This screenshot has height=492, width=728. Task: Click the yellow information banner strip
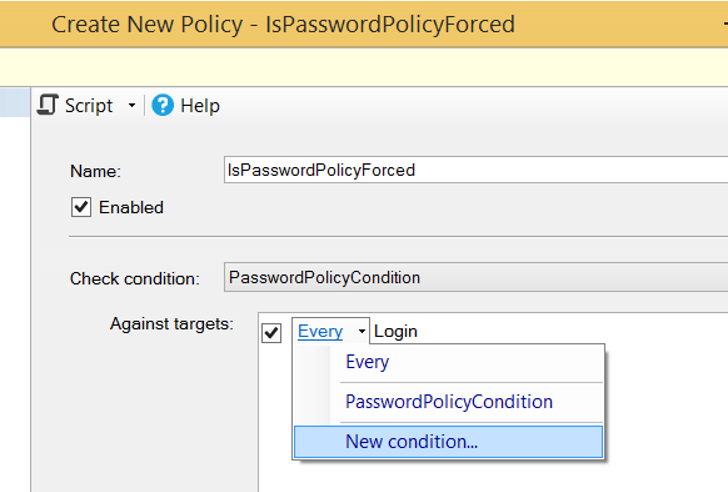[x=364, y=67]
